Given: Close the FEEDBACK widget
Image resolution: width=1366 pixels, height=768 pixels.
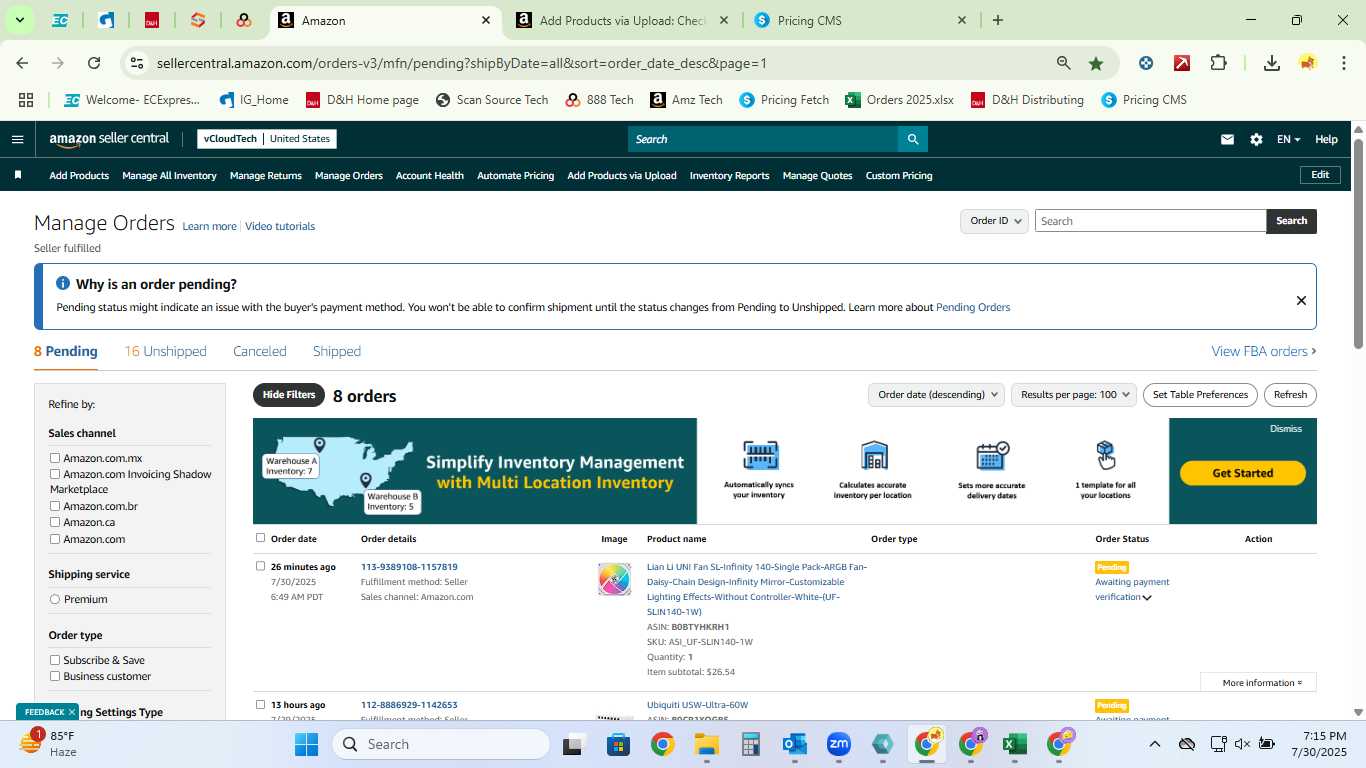Looking at the screenshot, I should tap(72, 712).
